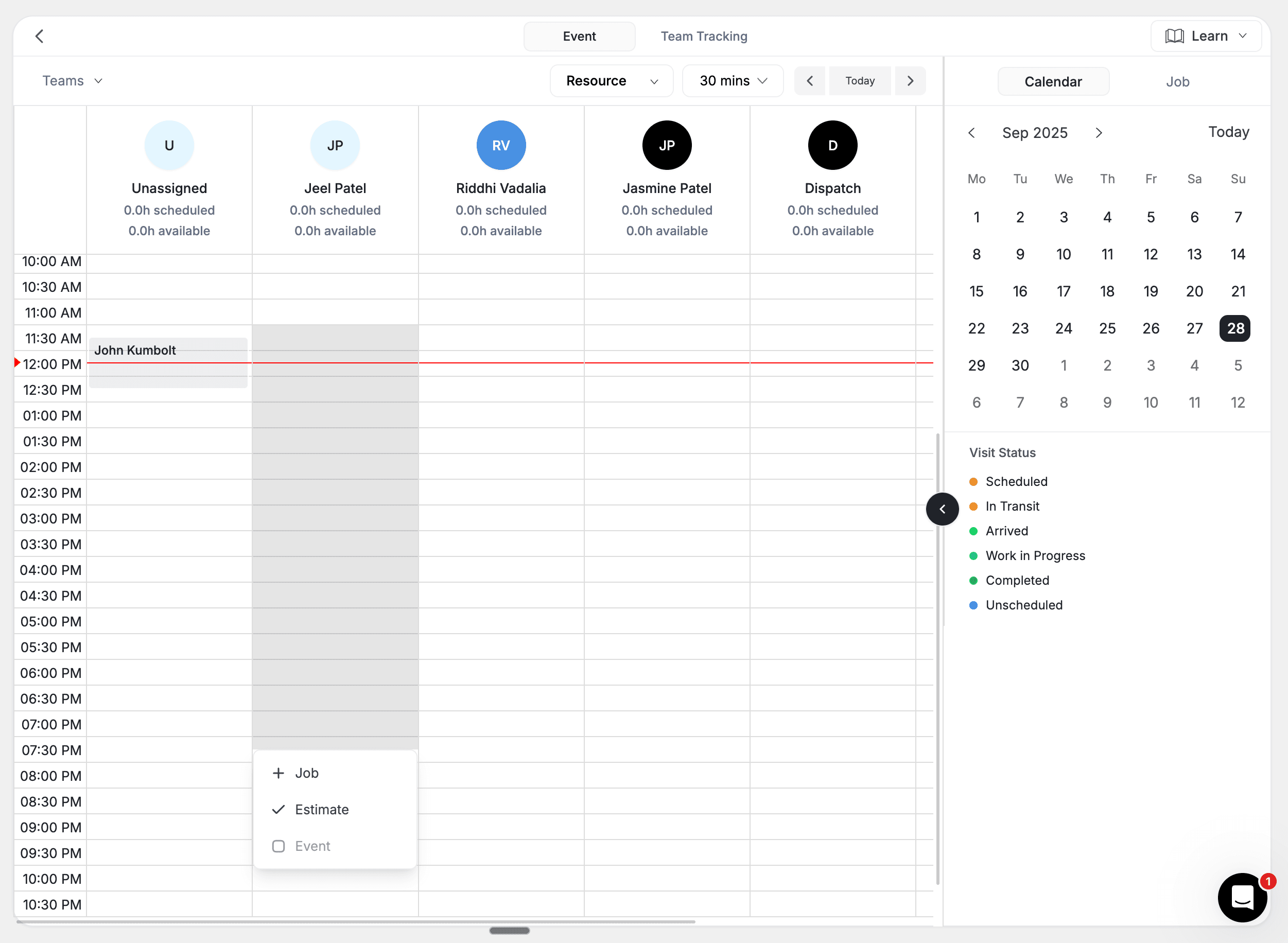This screenshot has height=943, width=1288.
Task: Click Jeel Patel's avatar circle
Action: [335, 145]
